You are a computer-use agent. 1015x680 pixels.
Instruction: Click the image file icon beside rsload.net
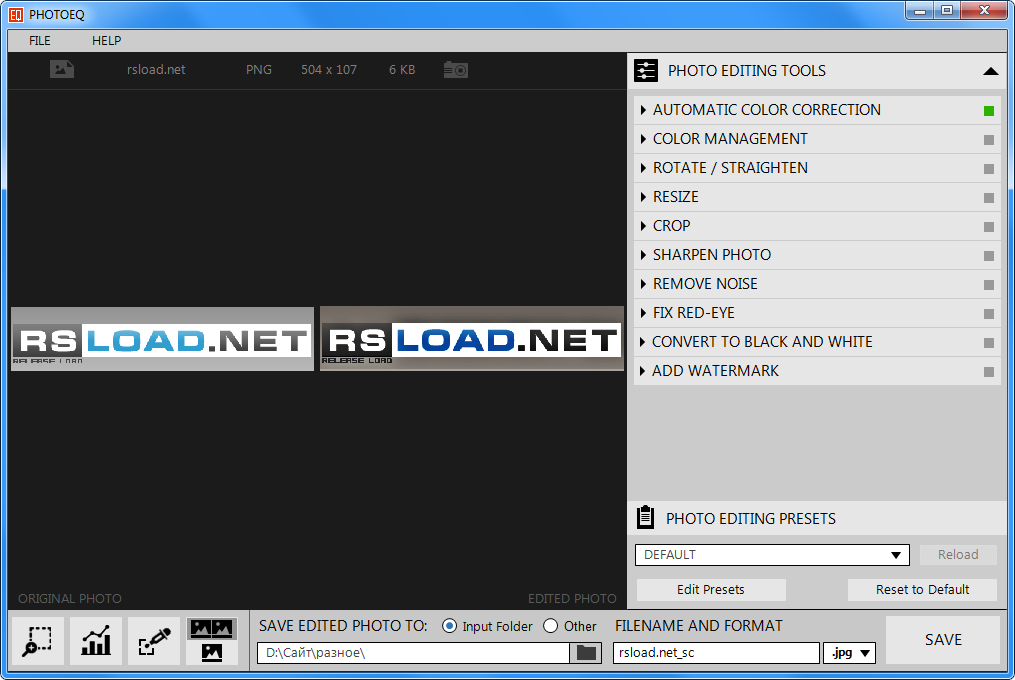point(62,69)
